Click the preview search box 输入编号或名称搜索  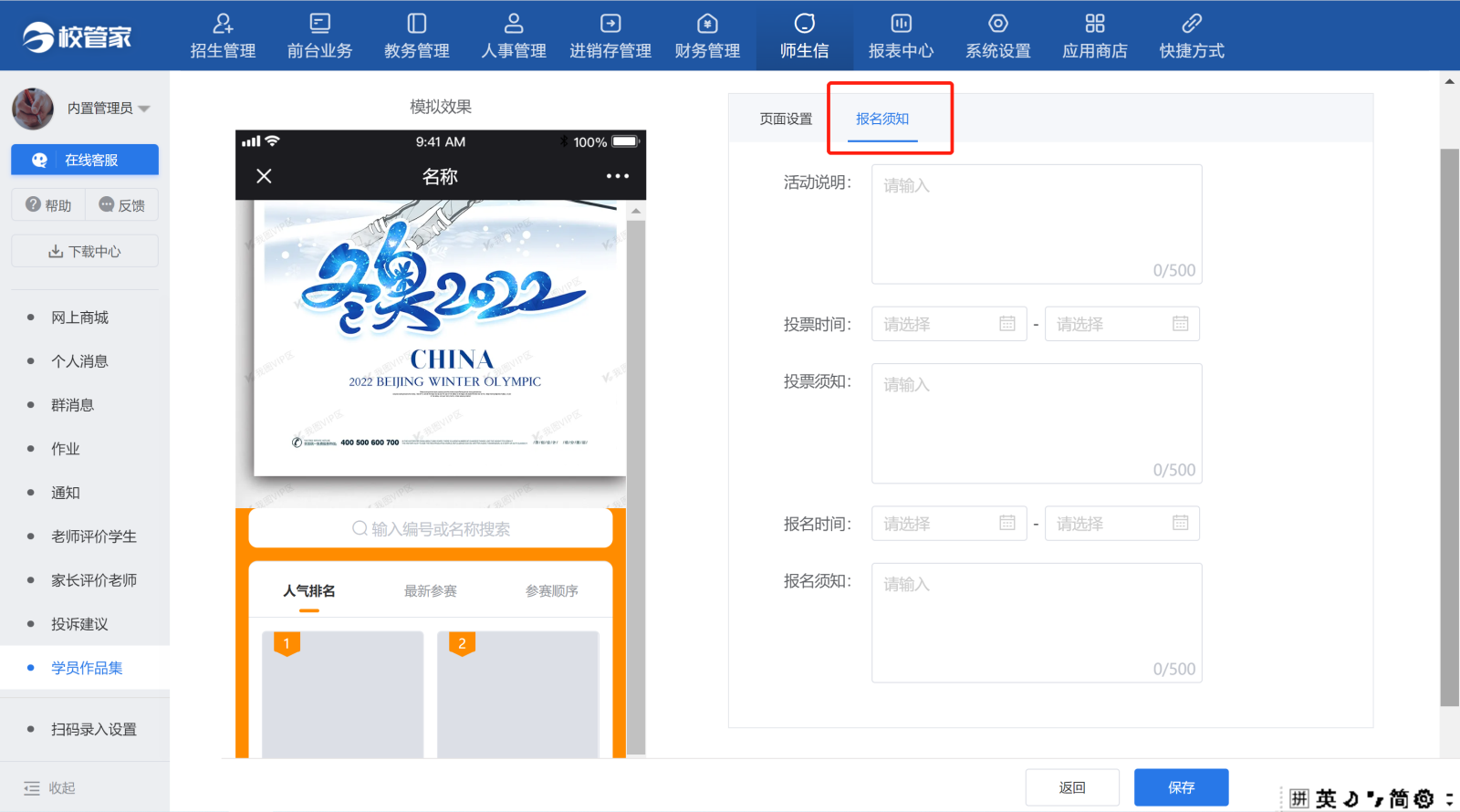431,528
